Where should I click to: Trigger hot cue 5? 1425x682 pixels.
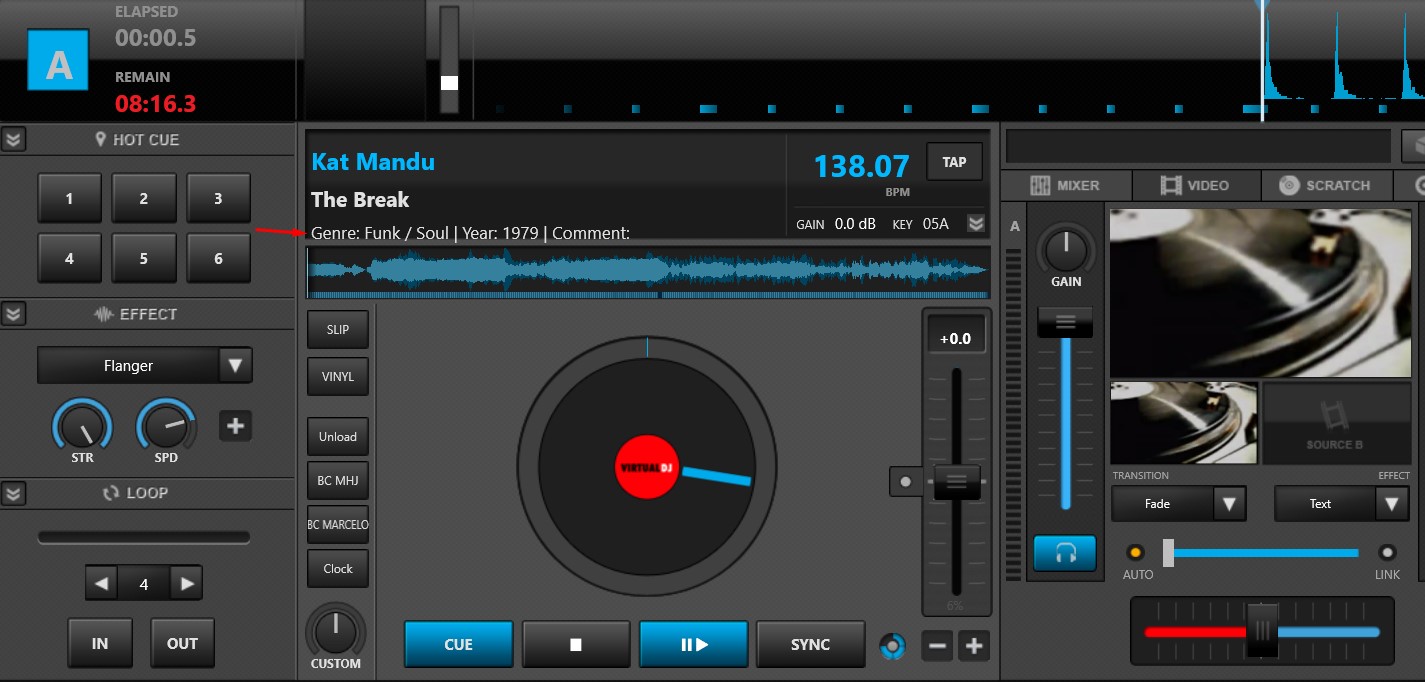tap(144, 258)
